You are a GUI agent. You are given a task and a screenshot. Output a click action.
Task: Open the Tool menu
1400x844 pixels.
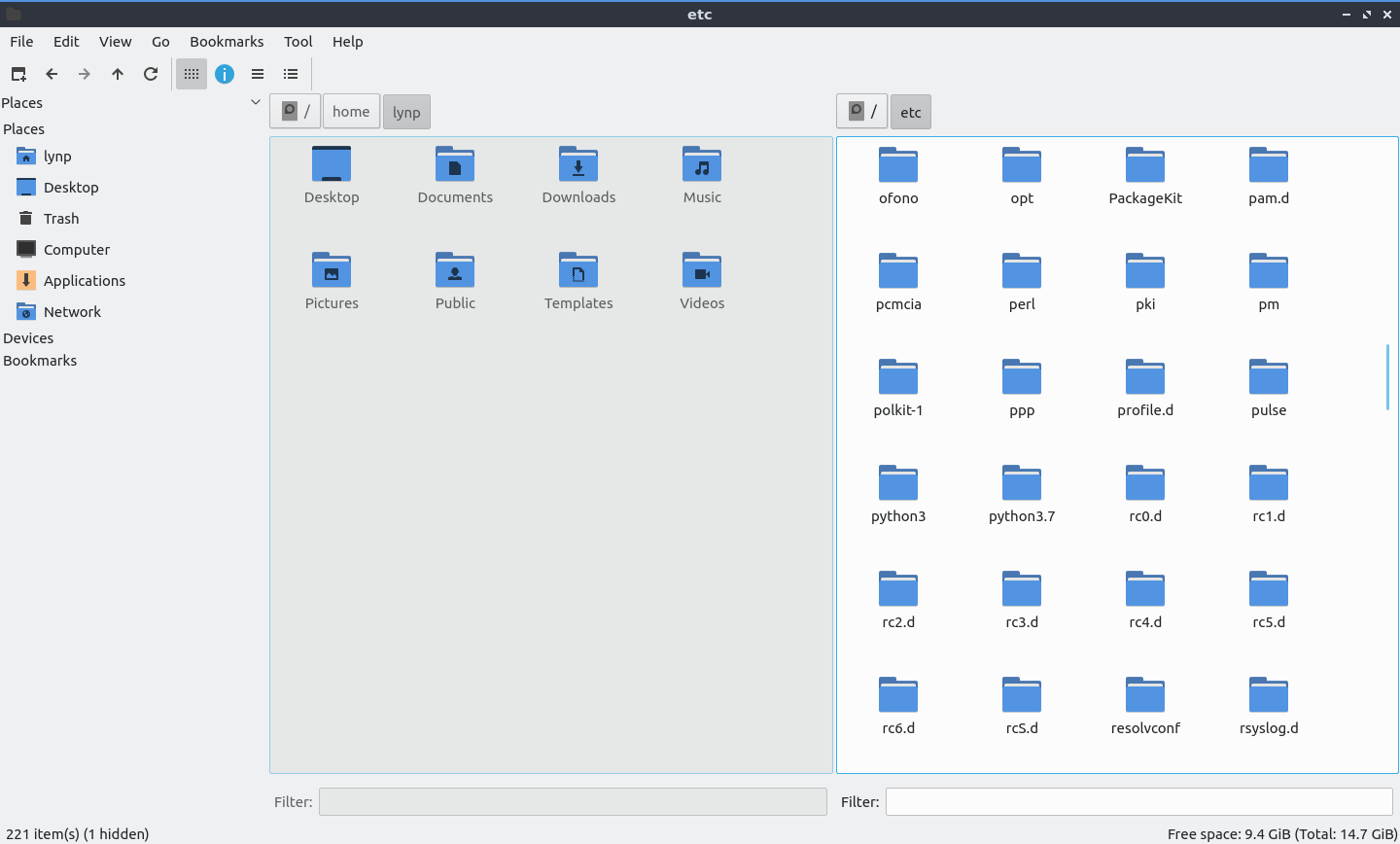click(297, 42)
